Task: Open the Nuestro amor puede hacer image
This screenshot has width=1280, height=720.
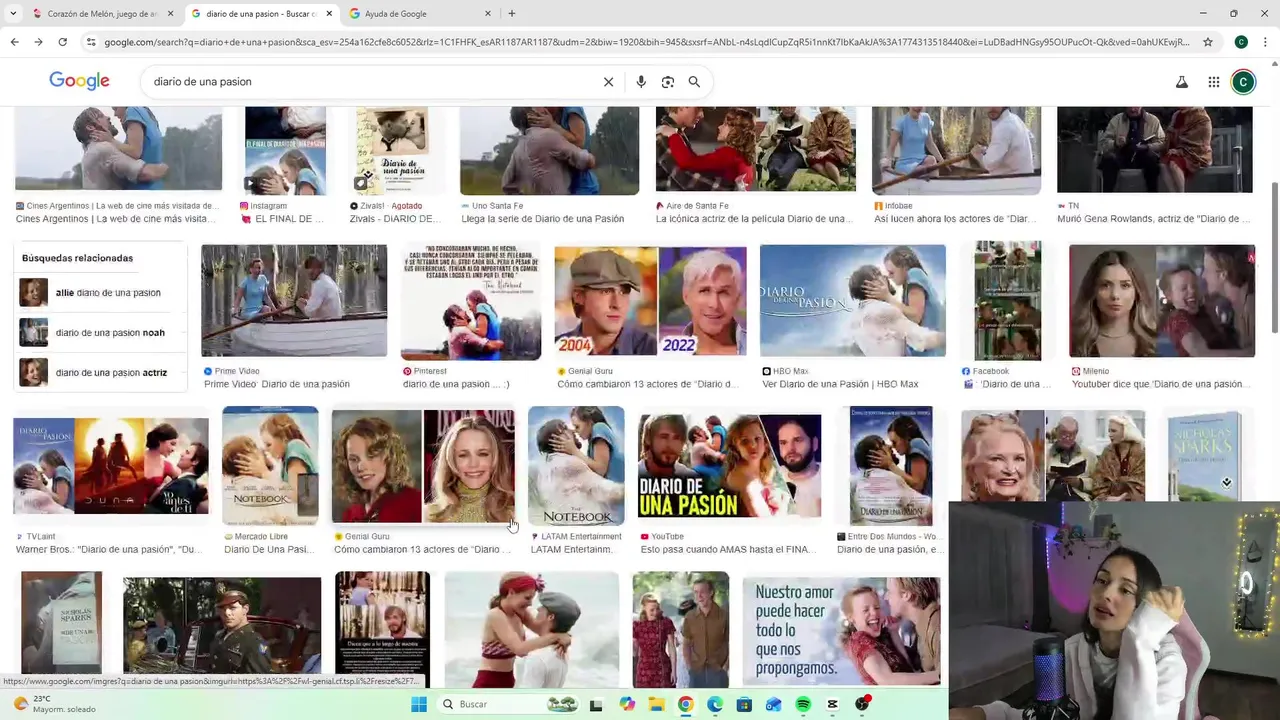Action: tap(841, 631)
